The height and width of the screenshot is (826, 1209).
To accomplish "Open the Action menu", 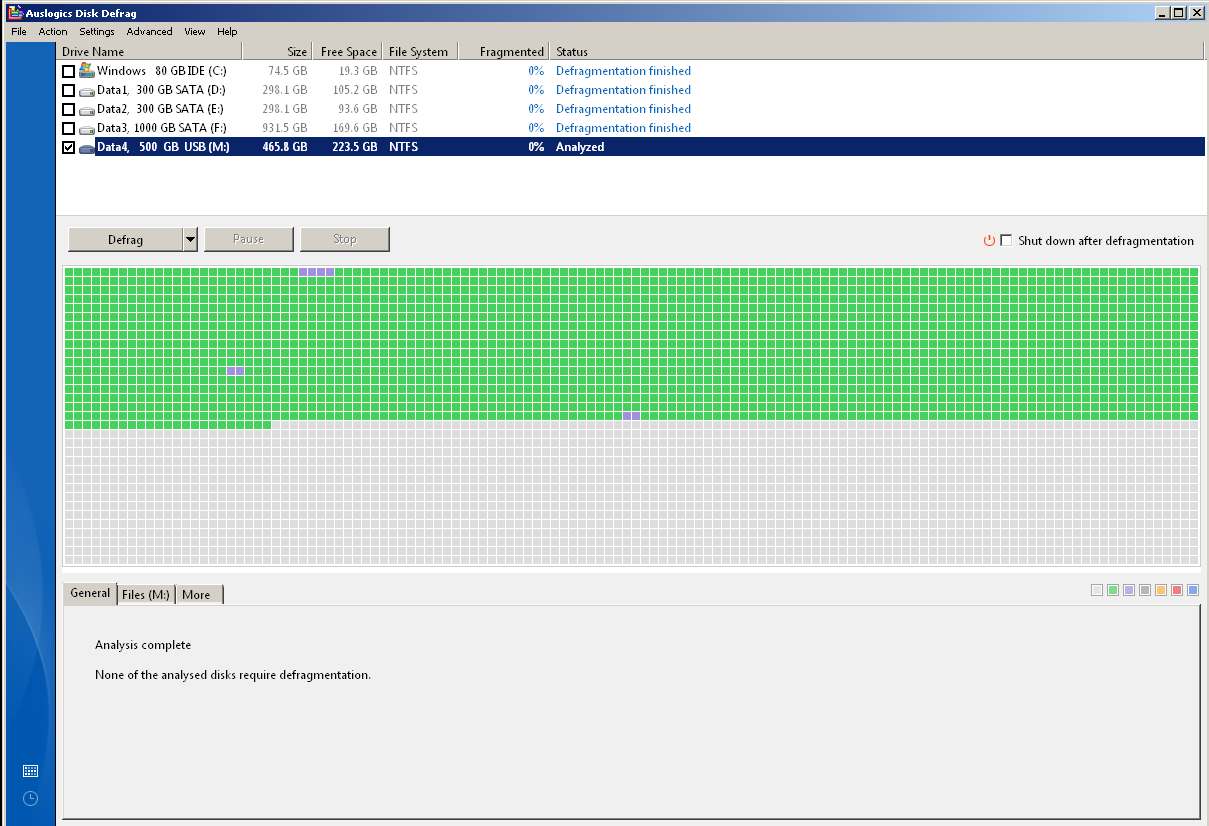I will (53, 32).
